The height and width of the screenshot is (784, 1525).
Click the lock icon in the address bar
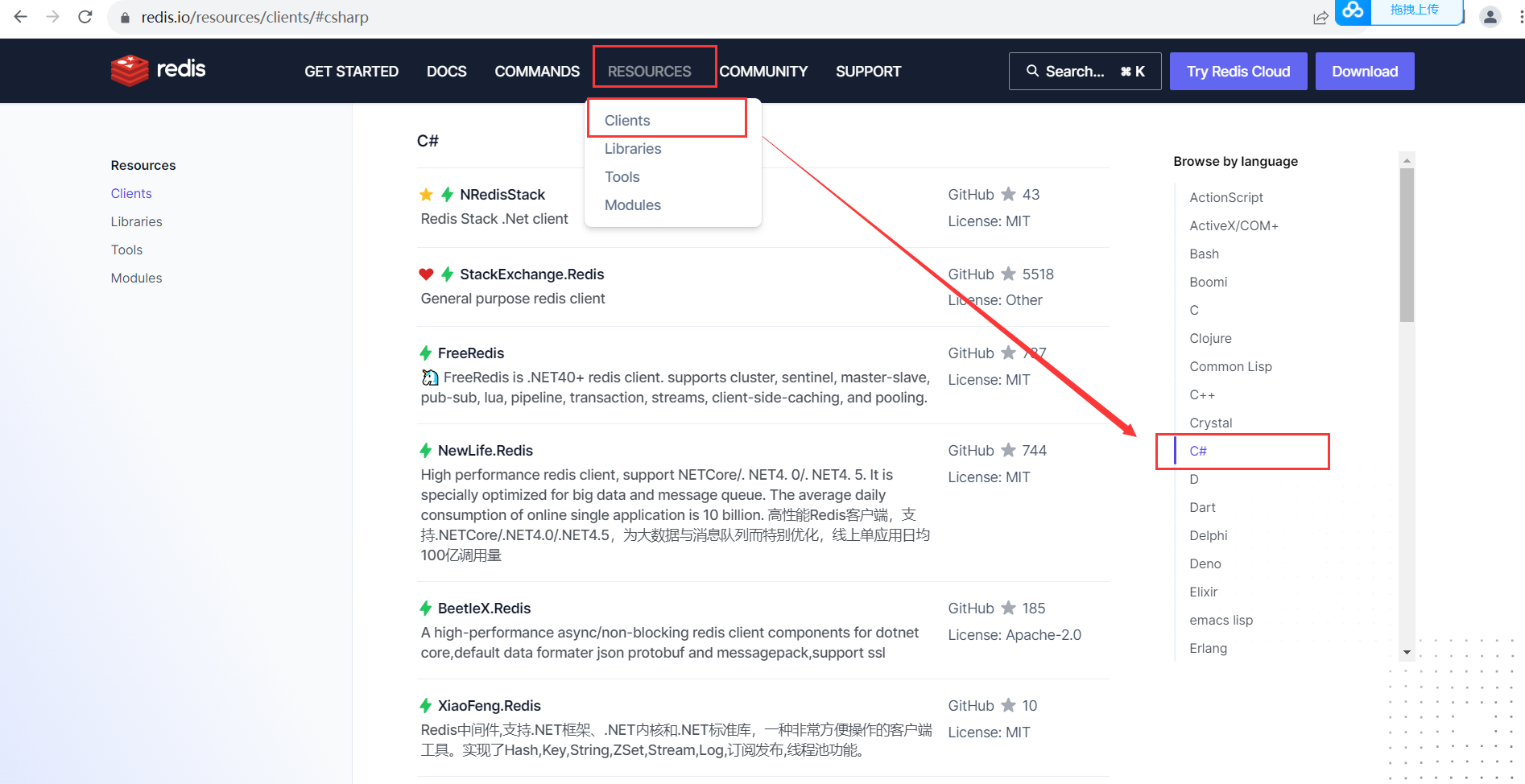125,18
